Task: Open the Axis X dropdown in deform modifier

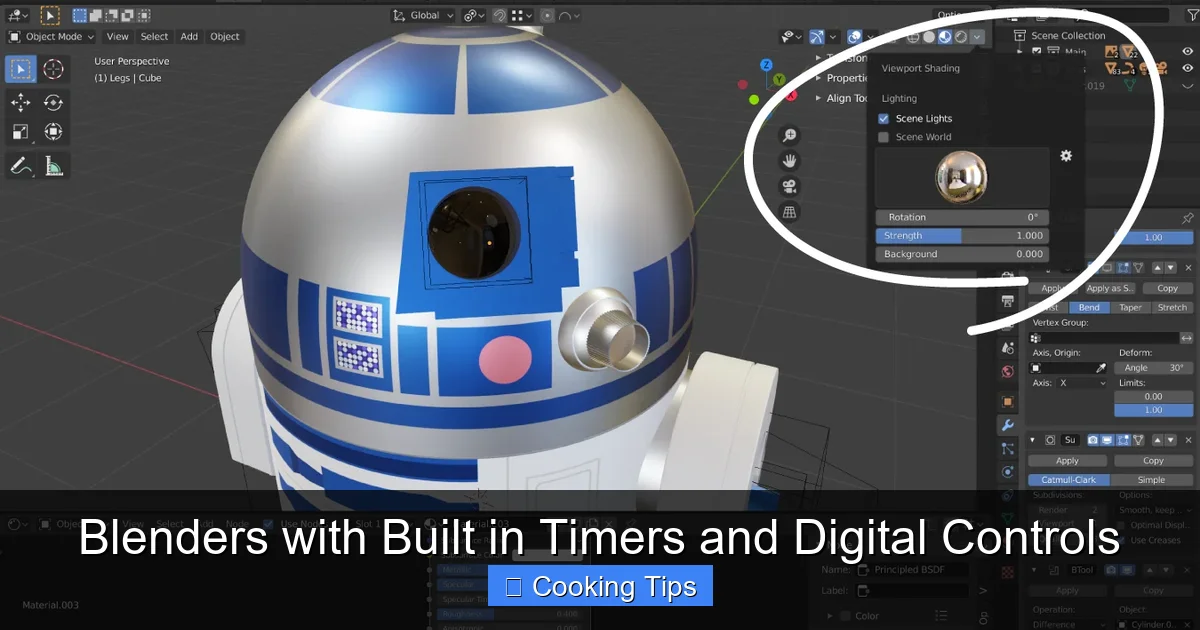Action: [1080, 383]
